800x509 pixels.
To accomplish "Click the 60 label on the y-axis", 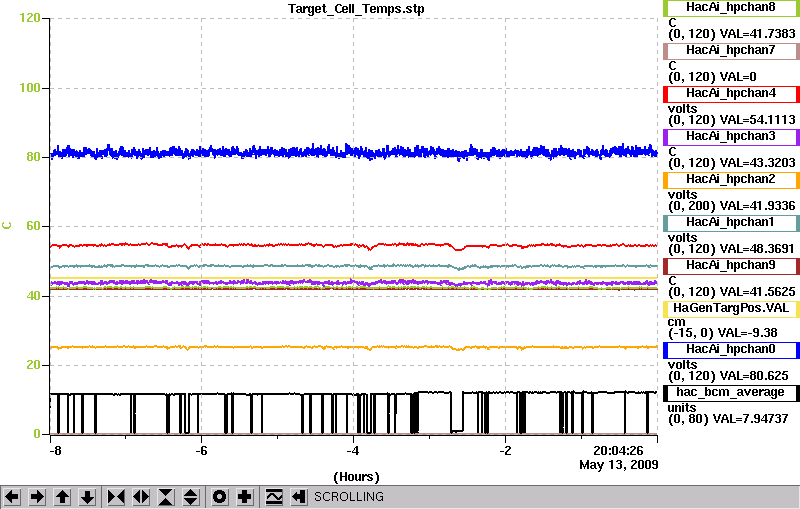I will tap(33, 226).
